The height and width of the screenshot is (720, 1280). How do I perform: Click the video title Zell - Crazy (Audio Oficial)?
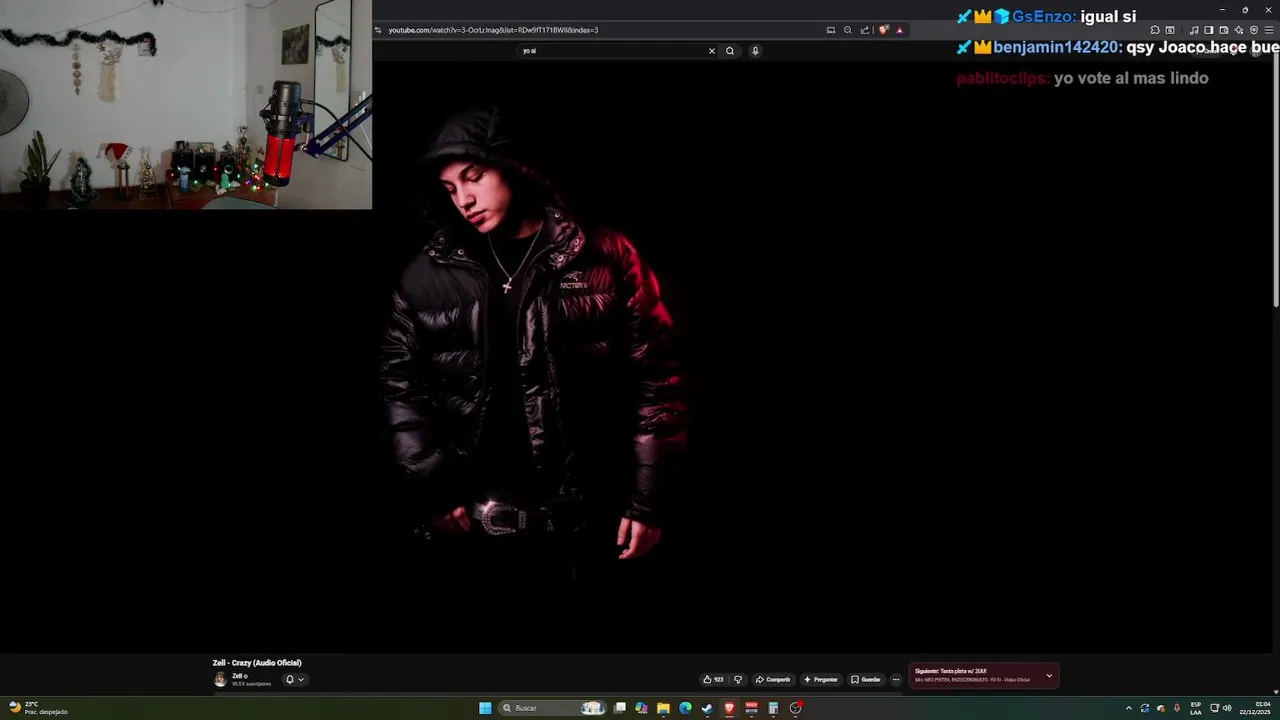tap(257, 663)
